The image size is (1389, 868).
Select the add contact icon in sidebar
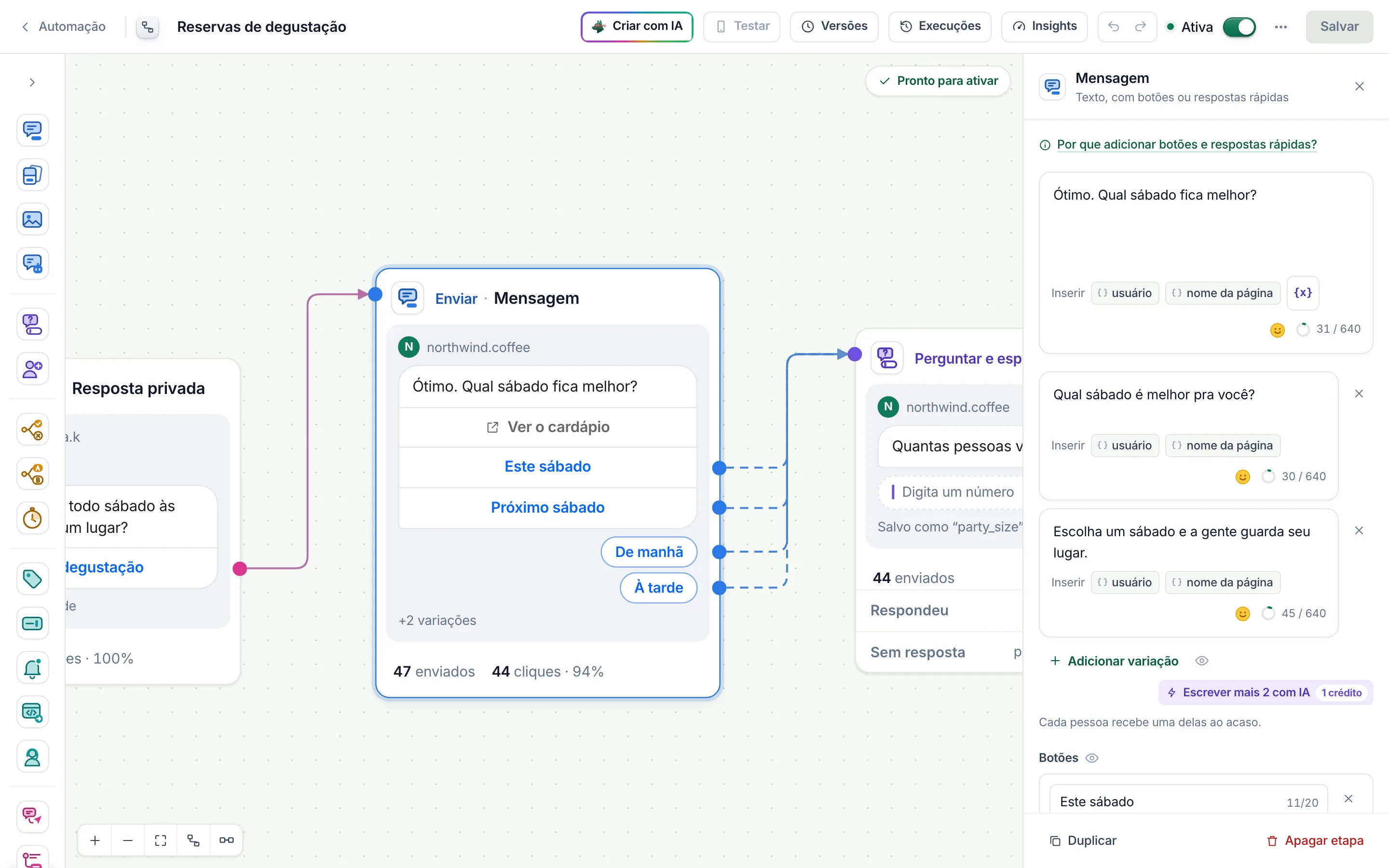click(32, 368)
